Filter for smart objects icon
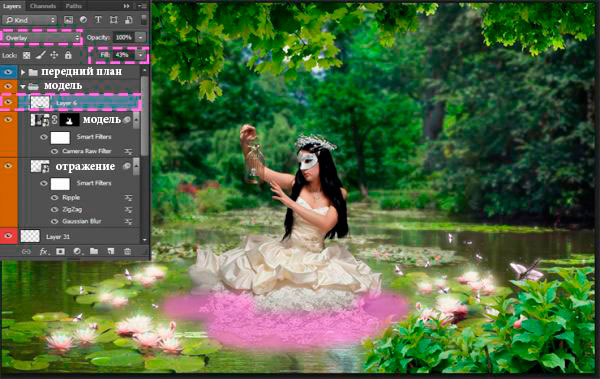Screen dimensions: 600x379 129,20
